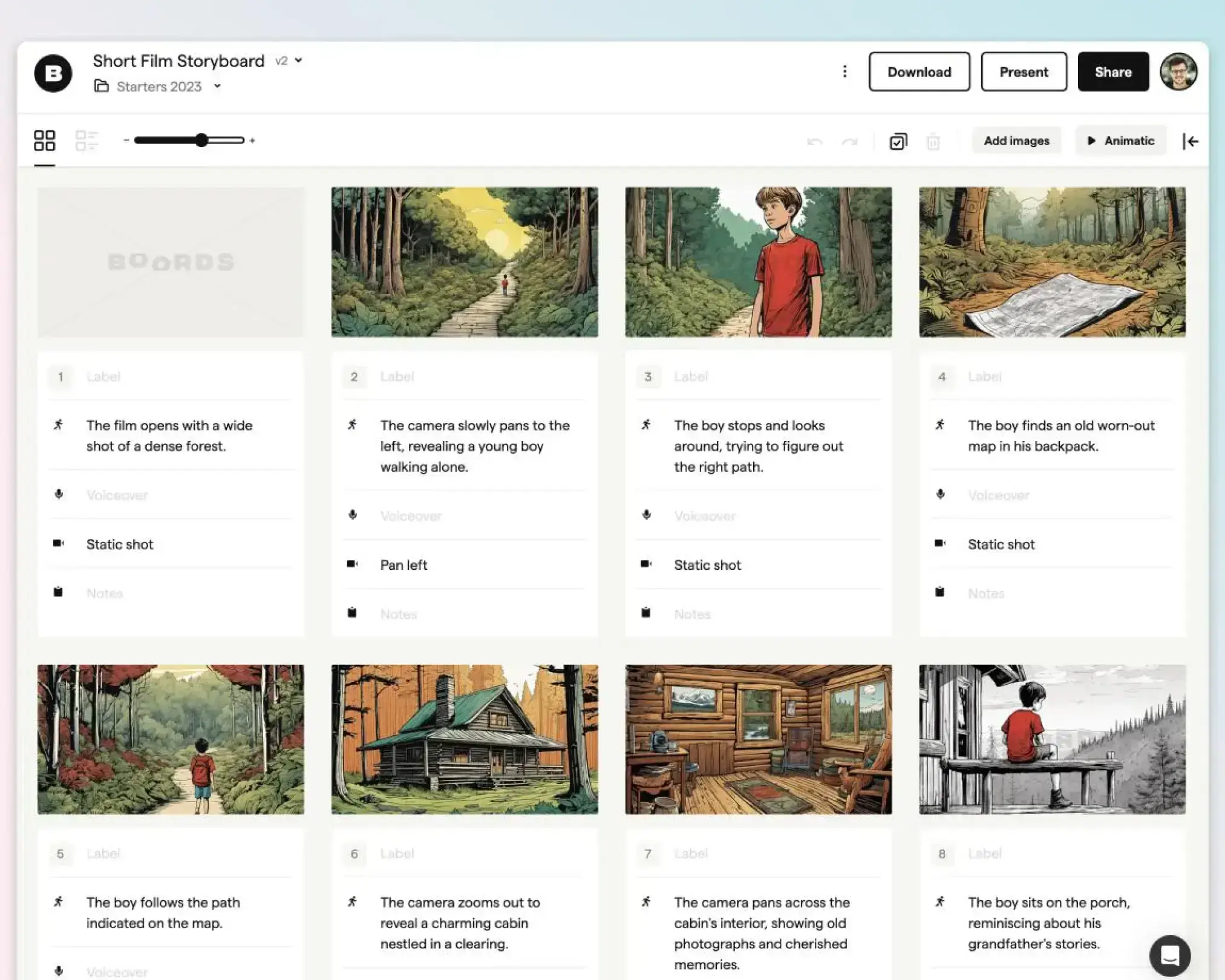Click the undo arrow icon
The image size is (1225, 980).
point(815,142)
